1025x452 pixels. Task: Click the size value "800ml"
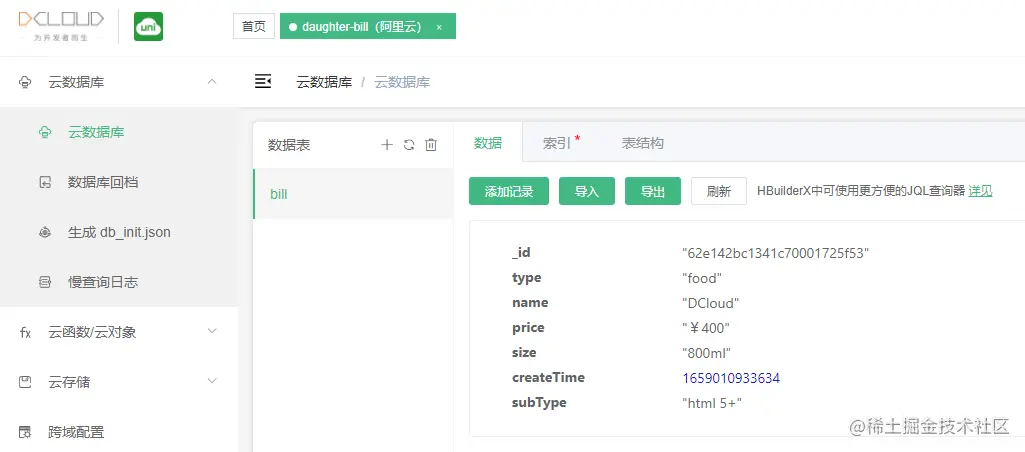pos(706,353)
